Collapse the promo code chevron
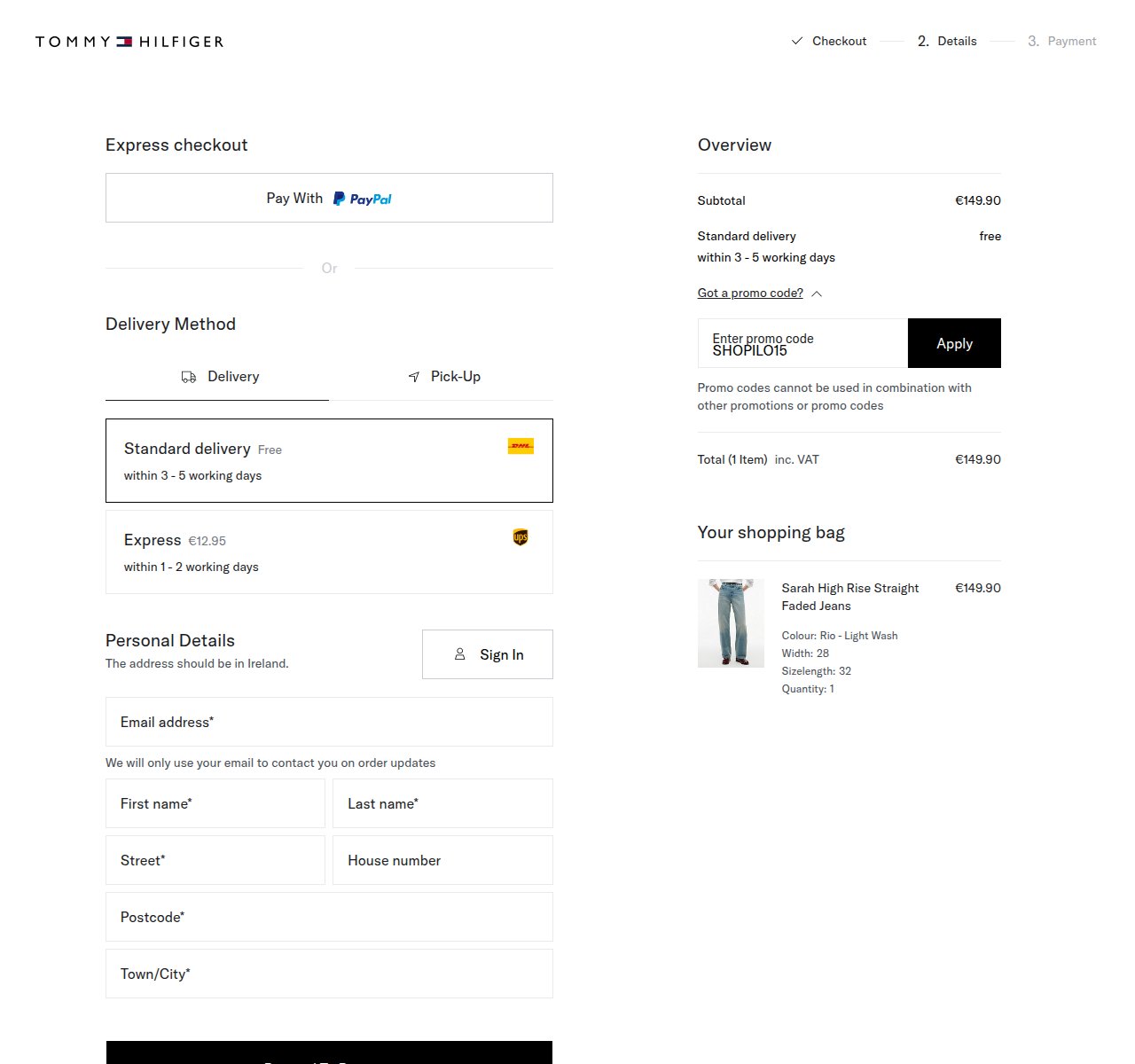Image resolution: width=1135 pixels, height=1064 pixels. click(817, 293)
